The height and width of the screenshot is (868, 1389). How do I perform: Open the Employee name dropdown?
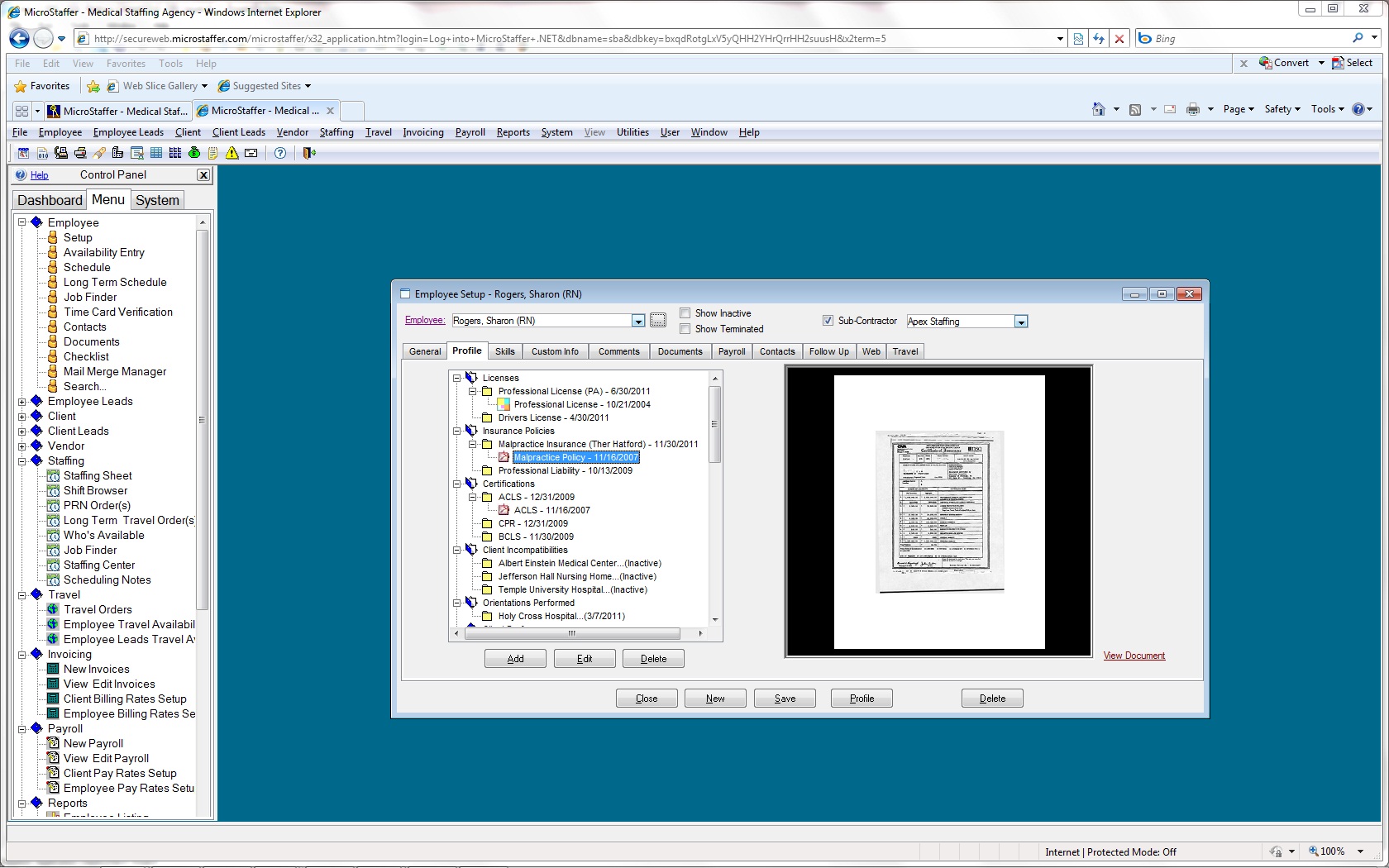point(637,321)
